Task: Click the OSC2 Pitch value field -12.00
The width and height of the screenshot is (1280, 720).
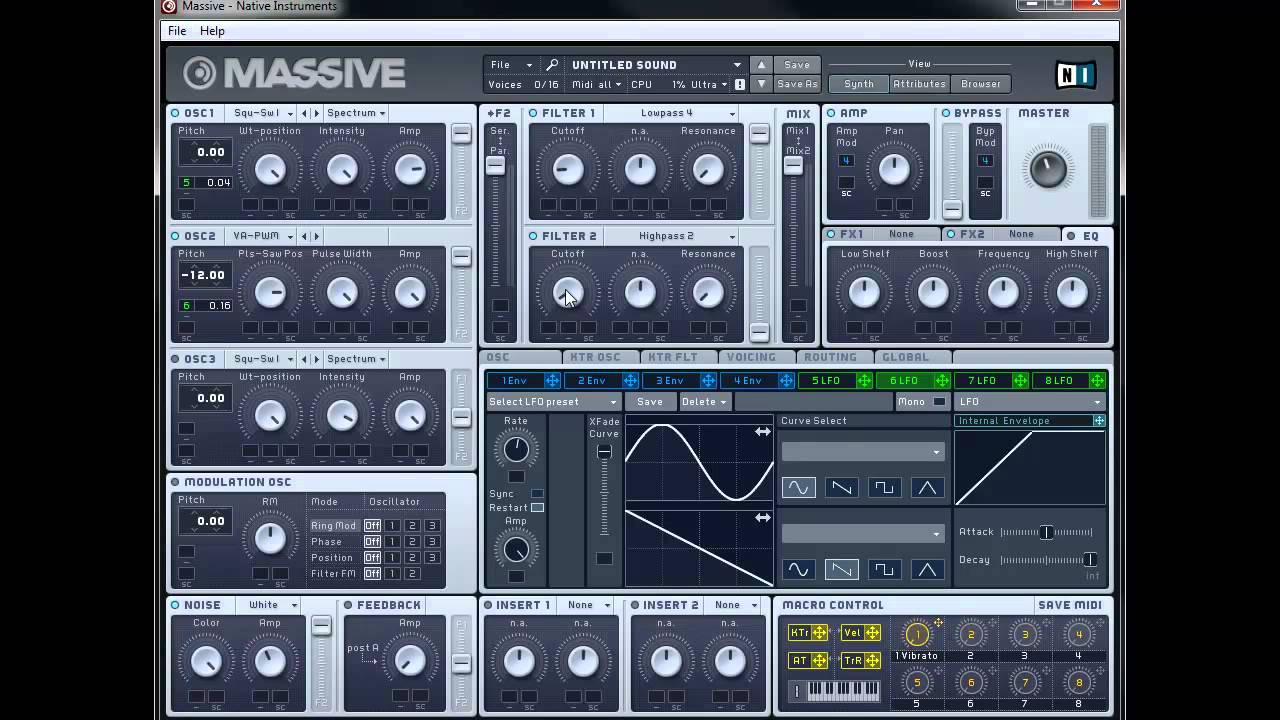Action: pyautogui.click(x=203, y=275)
